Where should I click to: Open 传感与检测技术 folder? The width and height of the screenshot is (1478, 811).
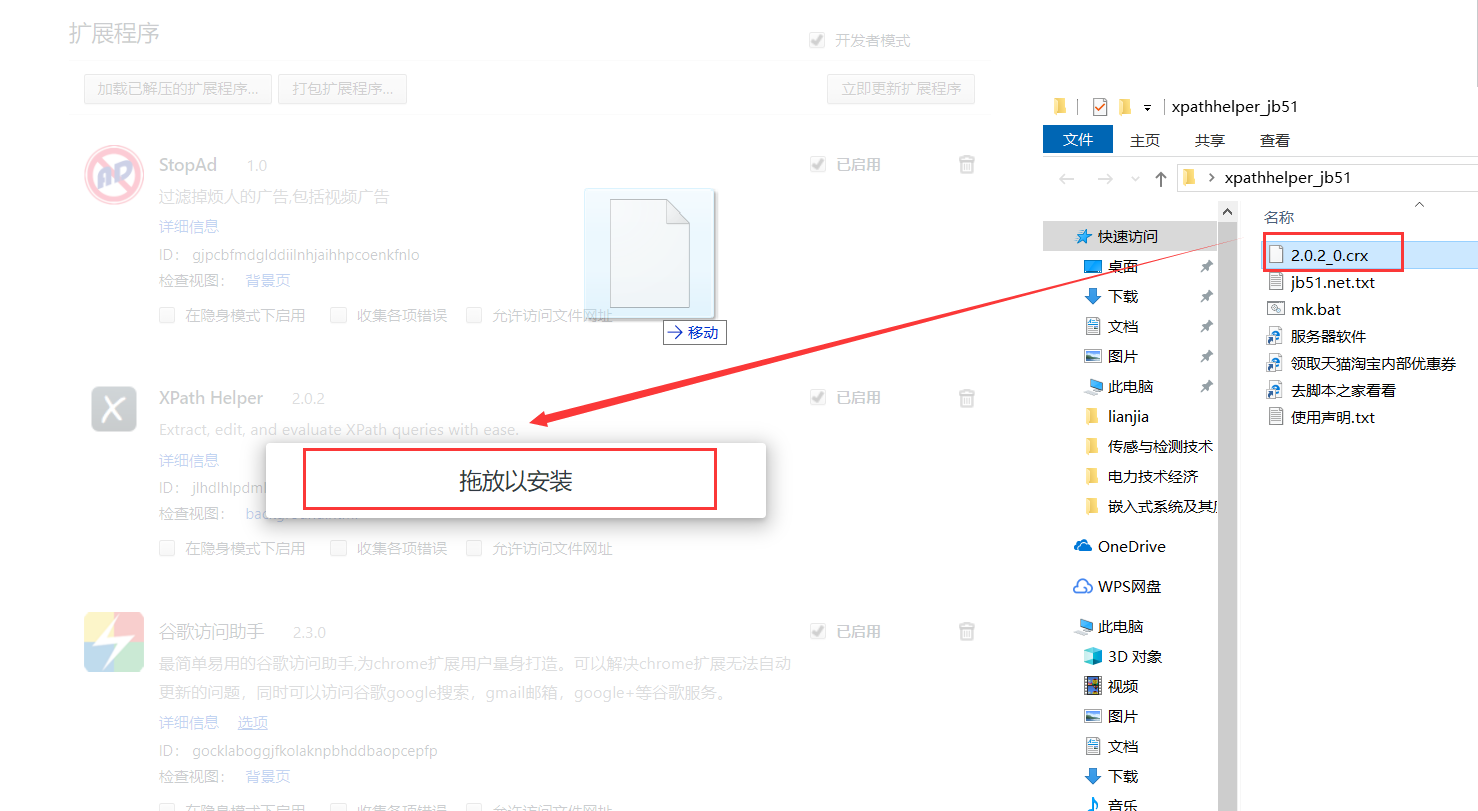(1159, 446)
